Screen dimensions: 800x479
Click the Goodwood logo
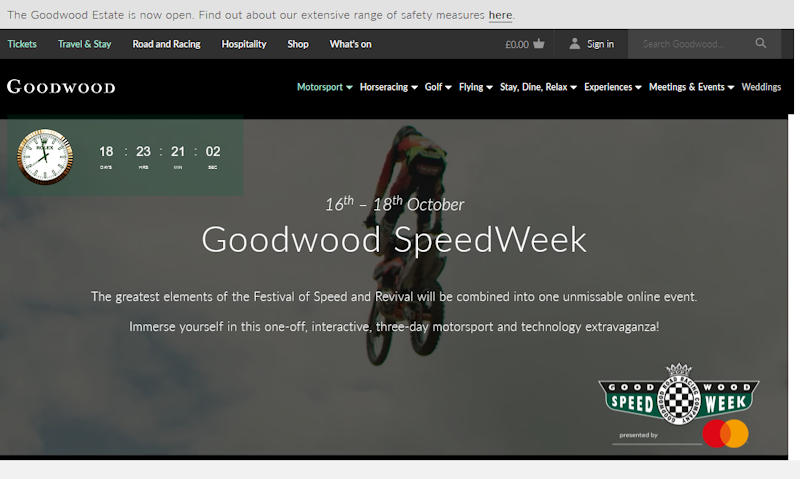click(x=61, y=87)
